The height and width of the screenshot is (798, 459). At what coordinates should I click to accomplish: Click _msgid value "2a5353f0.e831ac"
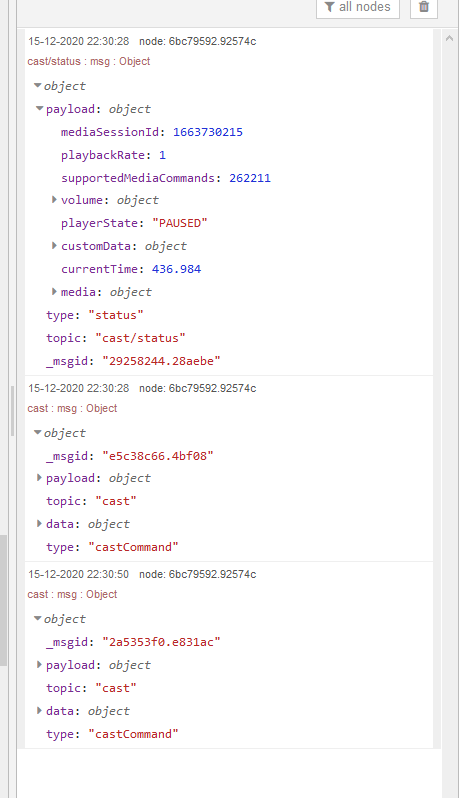tap(161, 642)
